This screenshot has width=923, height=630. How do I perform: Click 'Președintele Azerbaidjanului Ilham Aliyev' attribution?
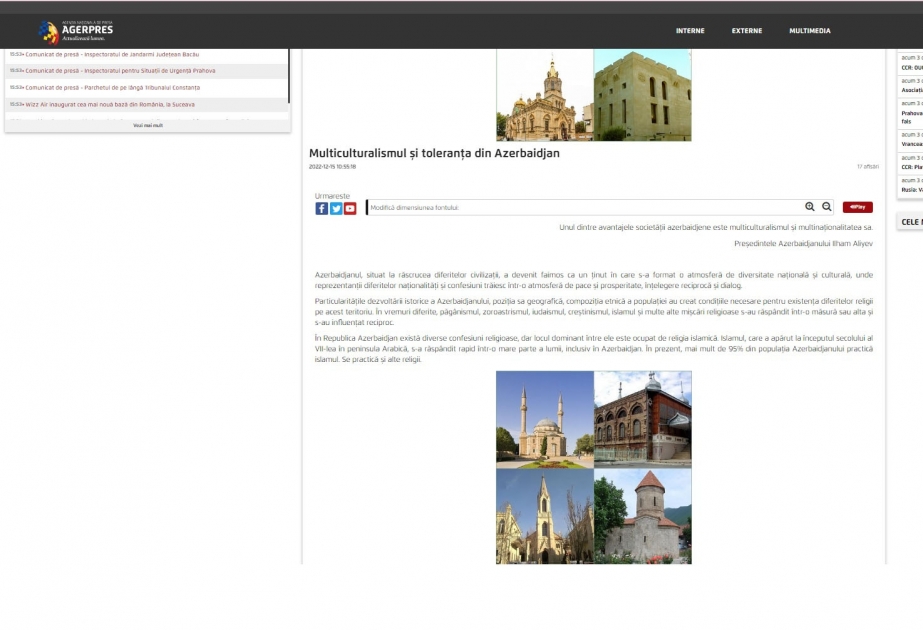coord(804,243)
